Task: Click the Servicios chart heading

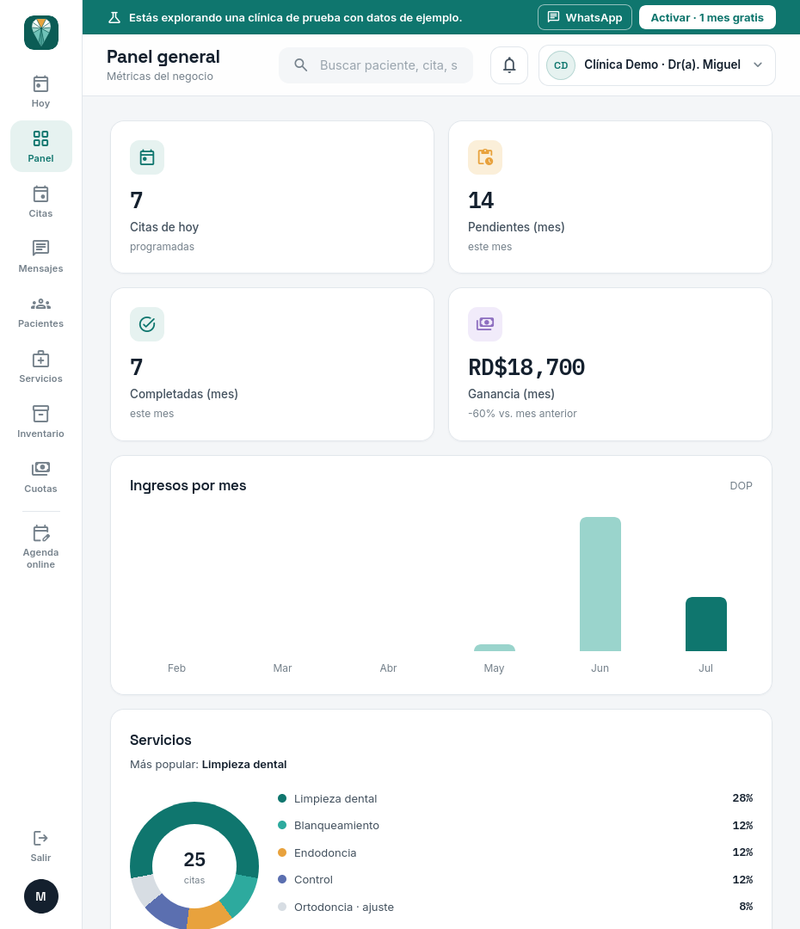Action: coord(161,740)
